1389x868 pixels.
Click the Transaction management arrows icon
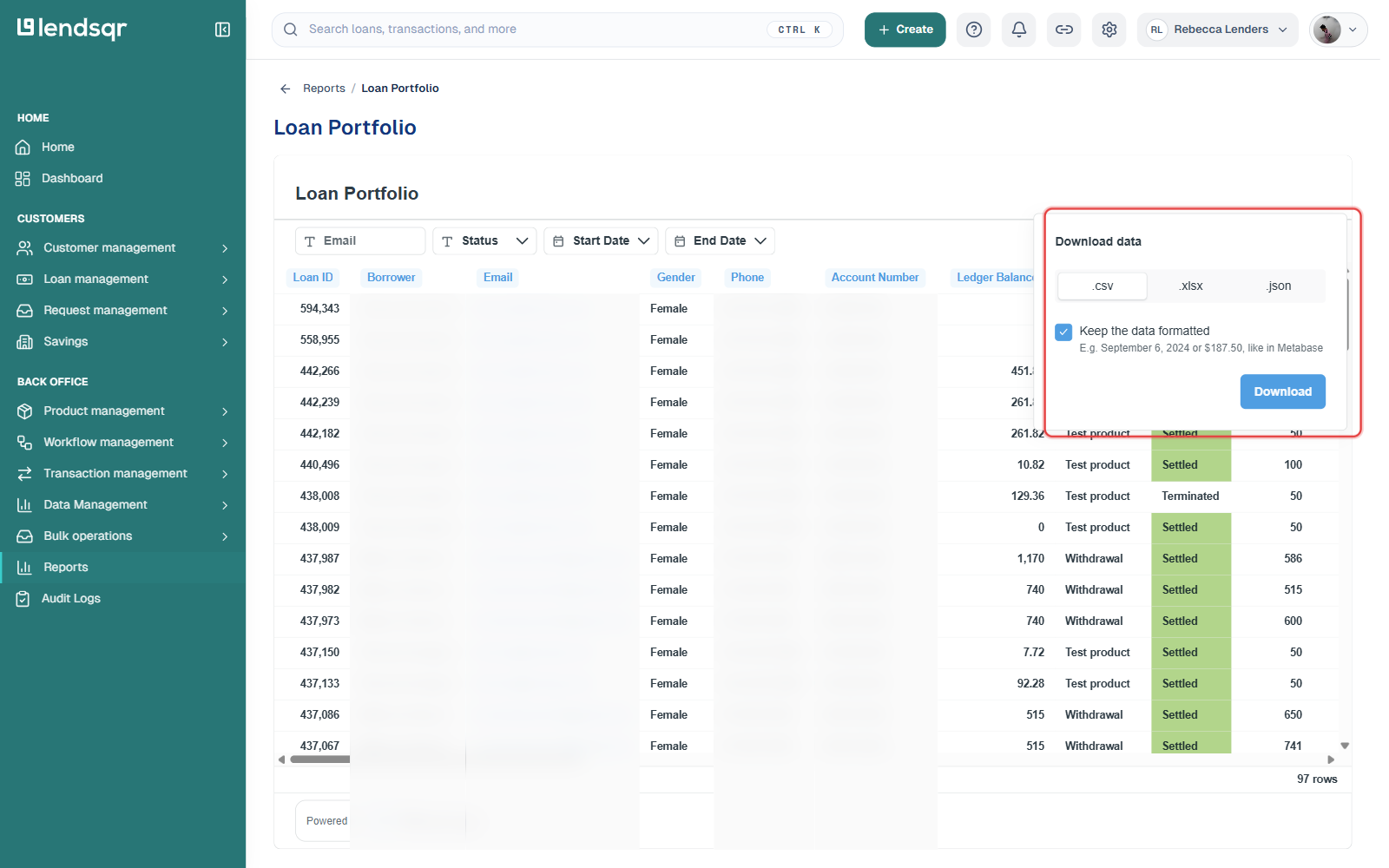(25, 474)
